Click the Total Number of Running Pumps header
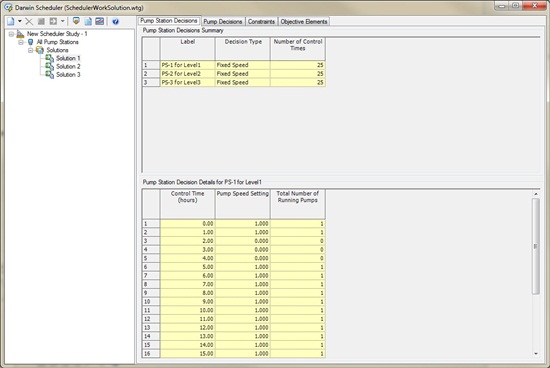The height and width of the screenshot is (368, 550). (x=298, y=204)
